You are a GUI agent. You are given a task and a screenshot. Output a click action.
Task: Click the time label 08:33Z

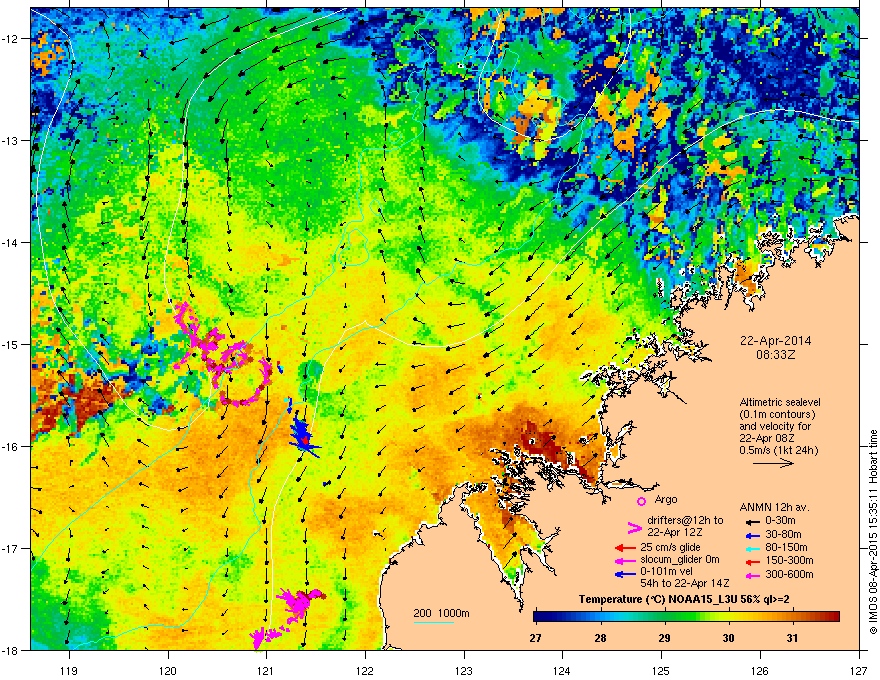pos(776,355)
